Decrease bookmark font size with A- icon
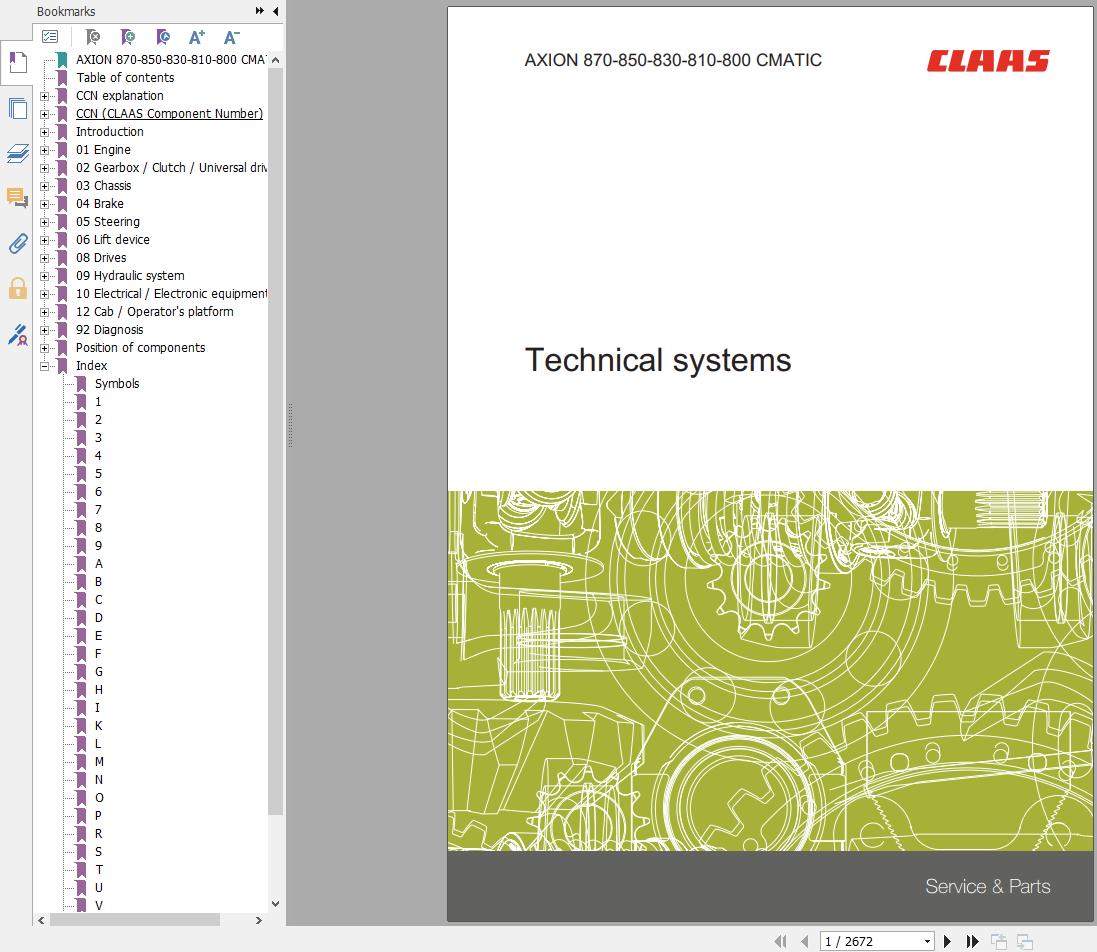Screen dimensions: 1097x952 [x=231, y=37]
